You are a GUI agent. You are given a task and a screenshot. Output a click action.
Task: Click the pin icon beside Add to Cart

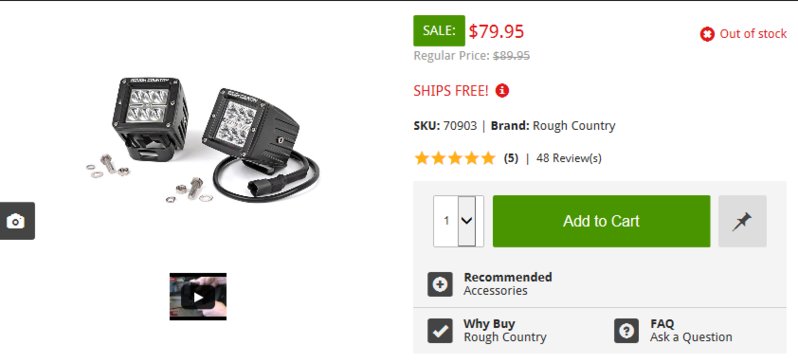[742, 221]
